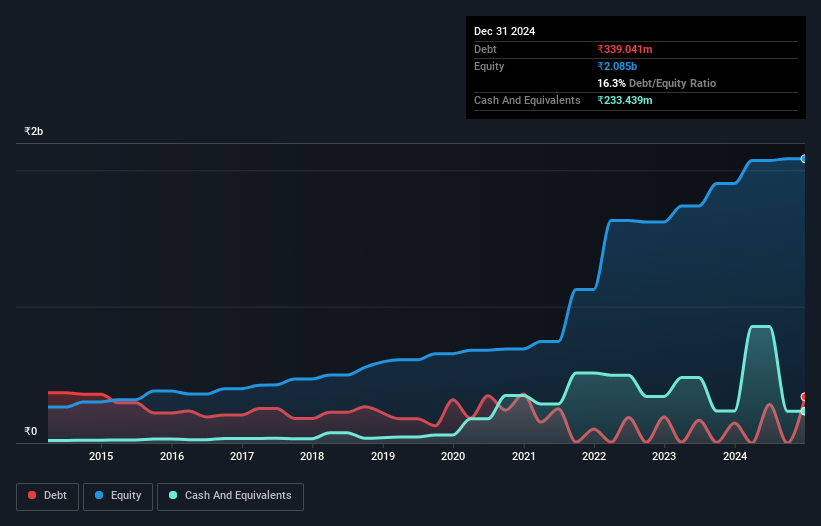Viewport: 821px width, 526px height.
Task: Click the 2015 x-axis label
Action: pos(101,456)
